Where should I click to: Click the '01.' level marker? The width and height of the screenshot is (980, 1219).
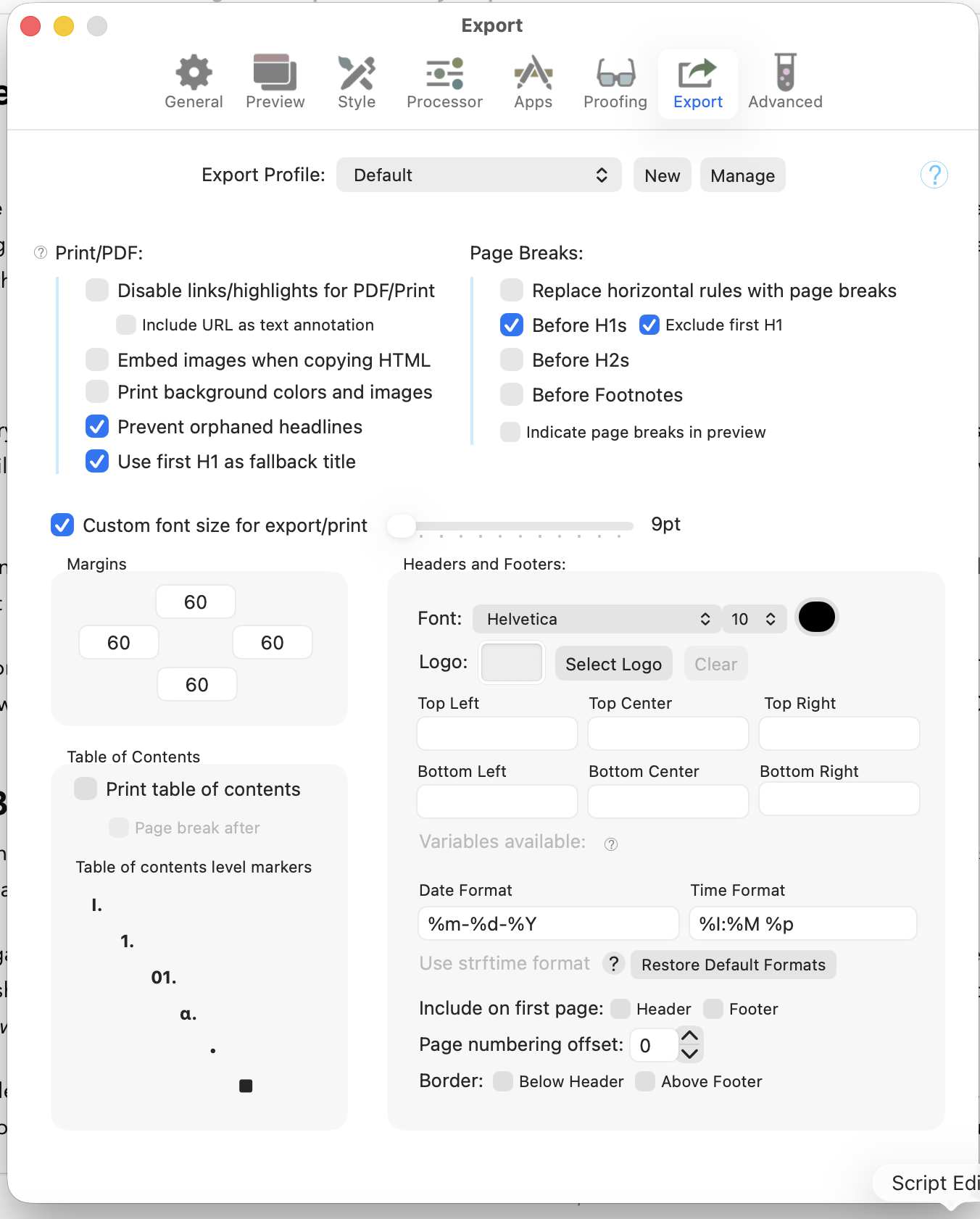pos(164,977)
